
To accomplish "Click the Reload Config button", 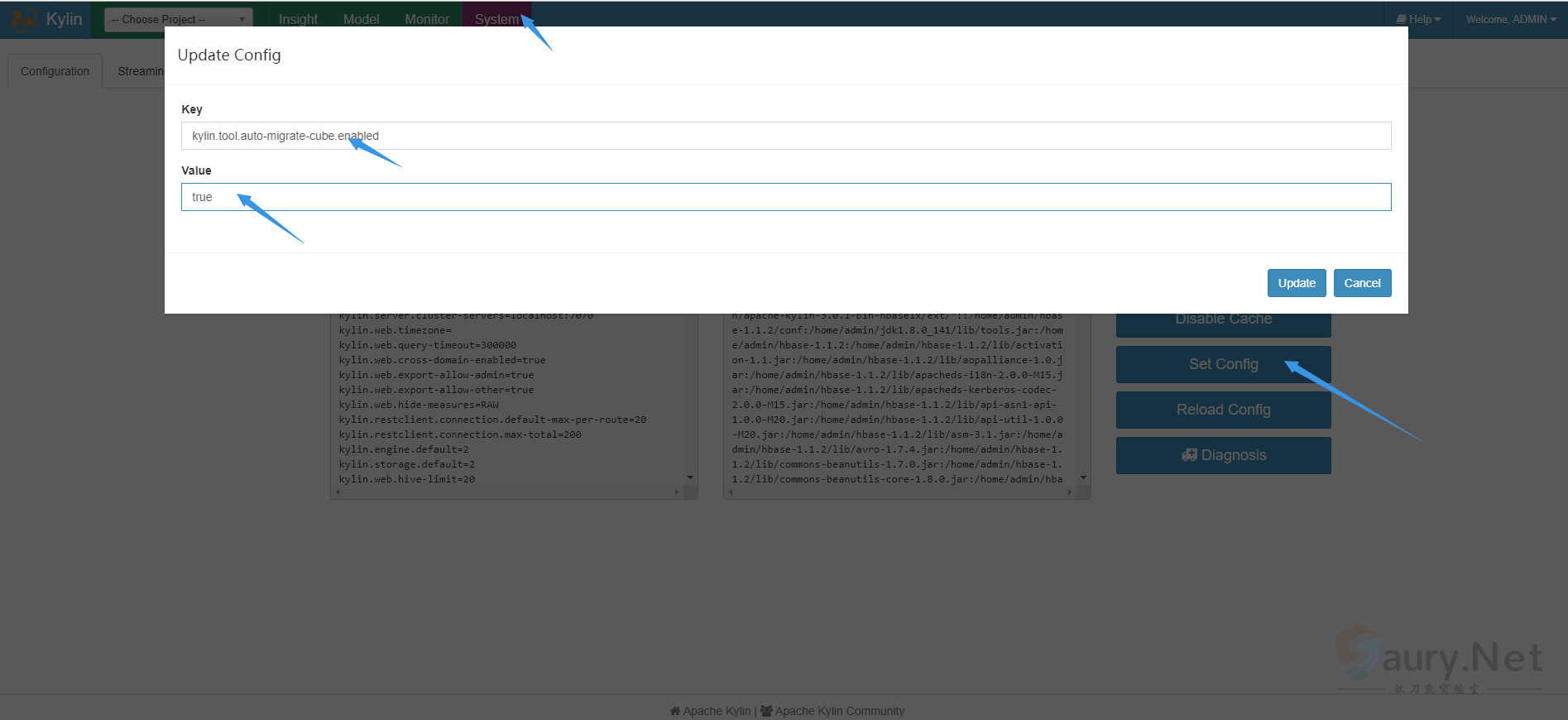I will (1223, 410).
